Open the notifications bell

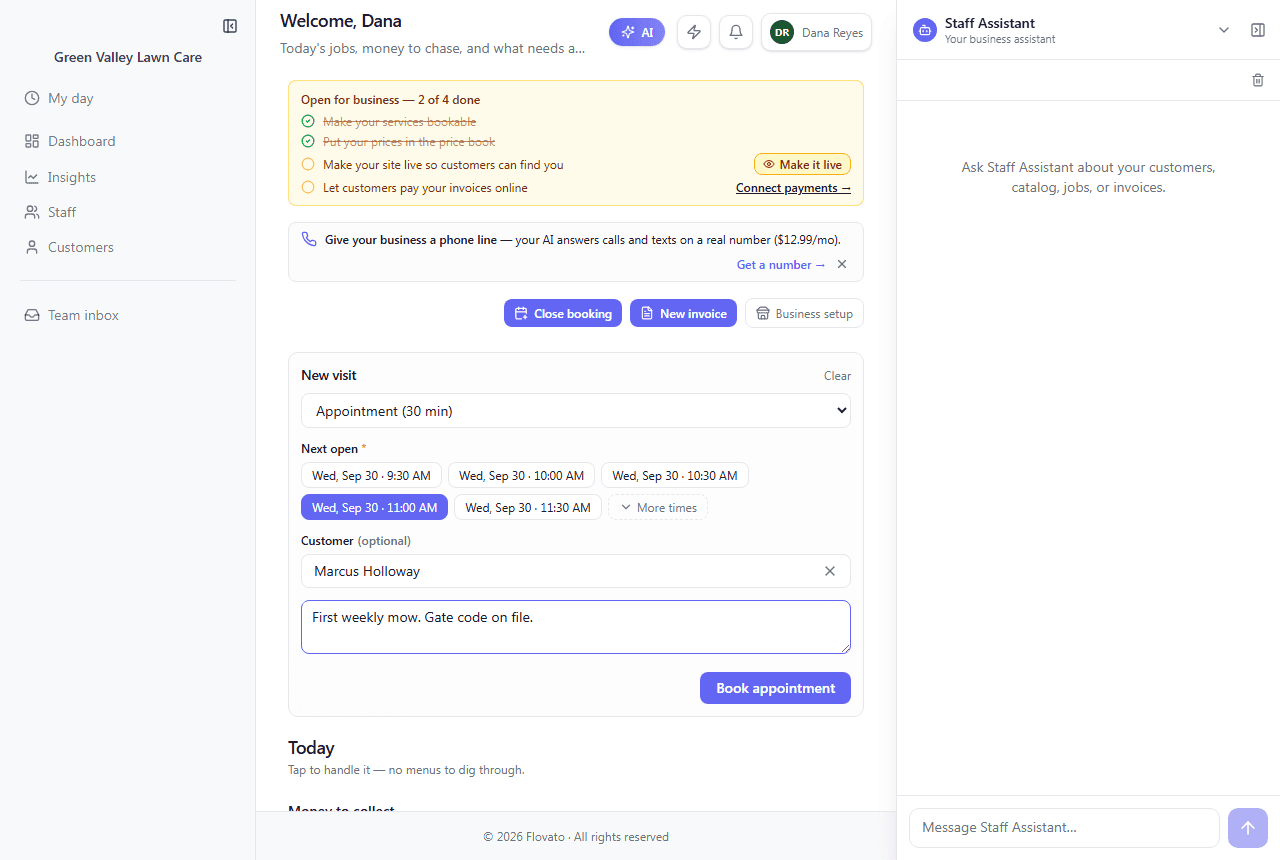[x=736, y=32]
